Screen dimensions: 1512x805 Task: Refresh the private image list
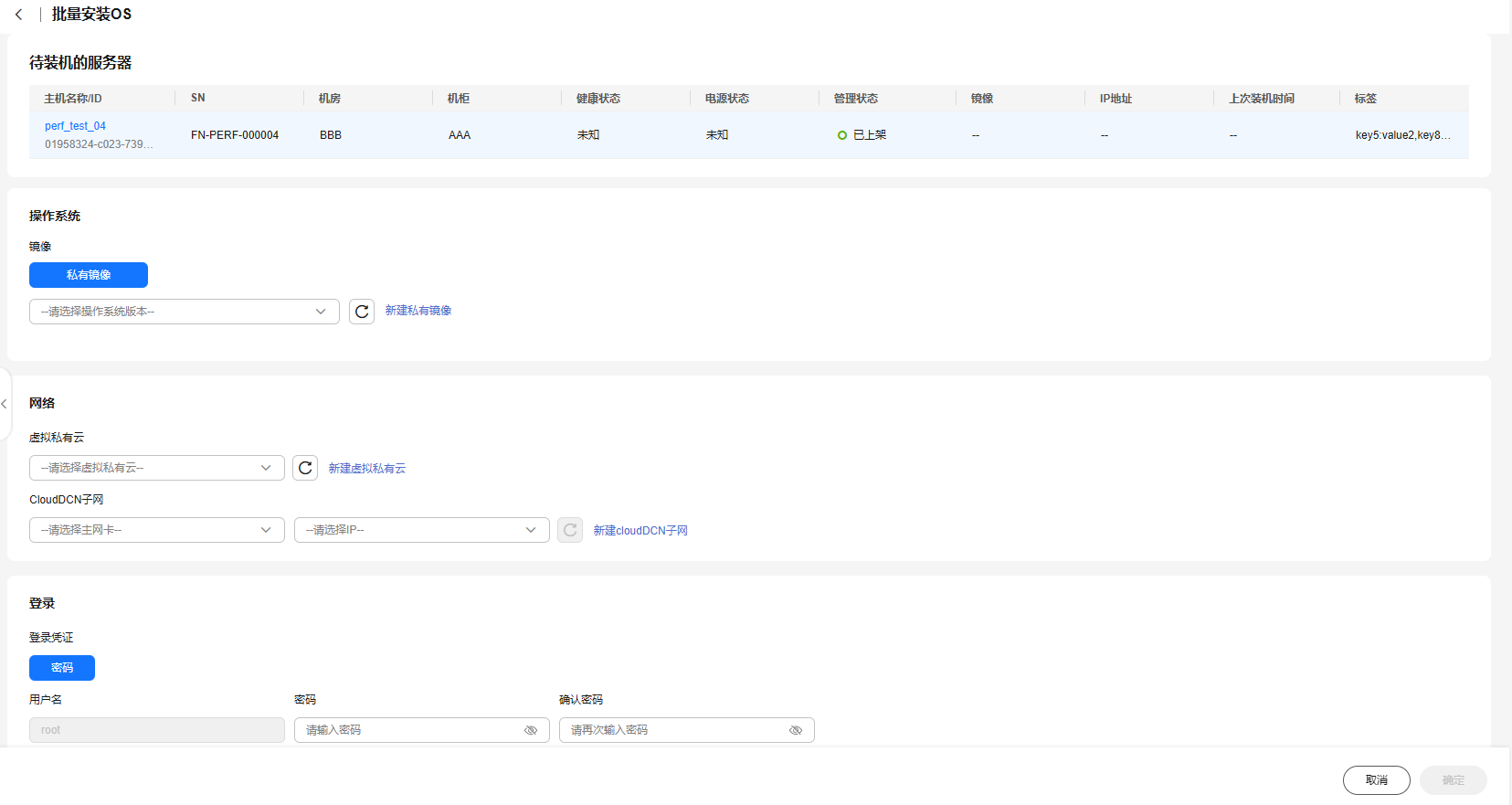pyautogui.click(x=362, y=312)
